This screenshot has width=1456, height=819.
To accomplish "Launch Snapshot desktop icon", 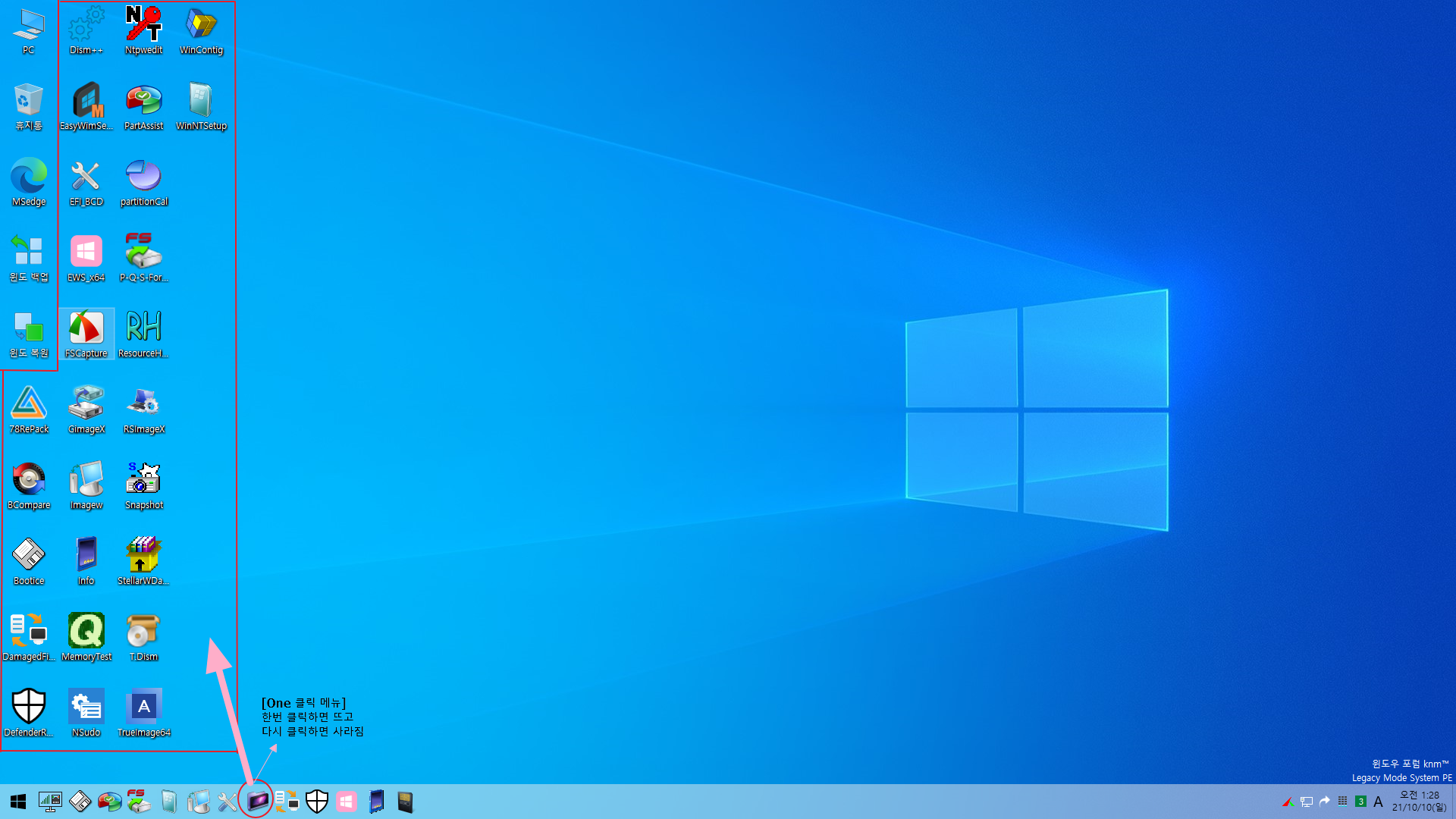I will tap(144, 486).
